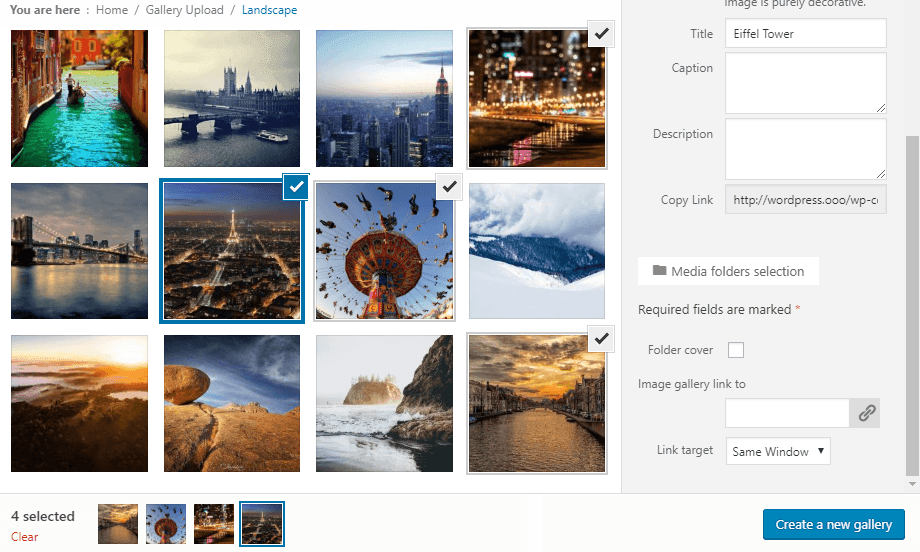
Task: Click into the Caption text area
Action: pos(805,83)
